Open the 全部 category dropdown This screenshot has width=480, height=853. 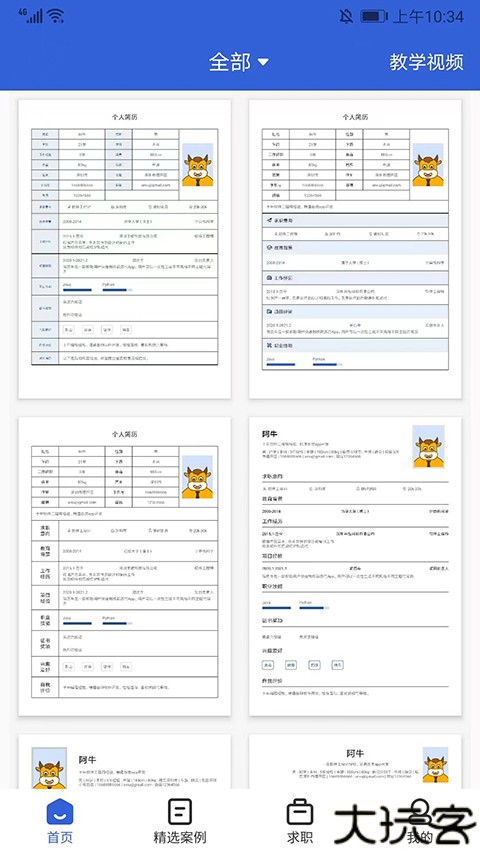coord(238,62)
